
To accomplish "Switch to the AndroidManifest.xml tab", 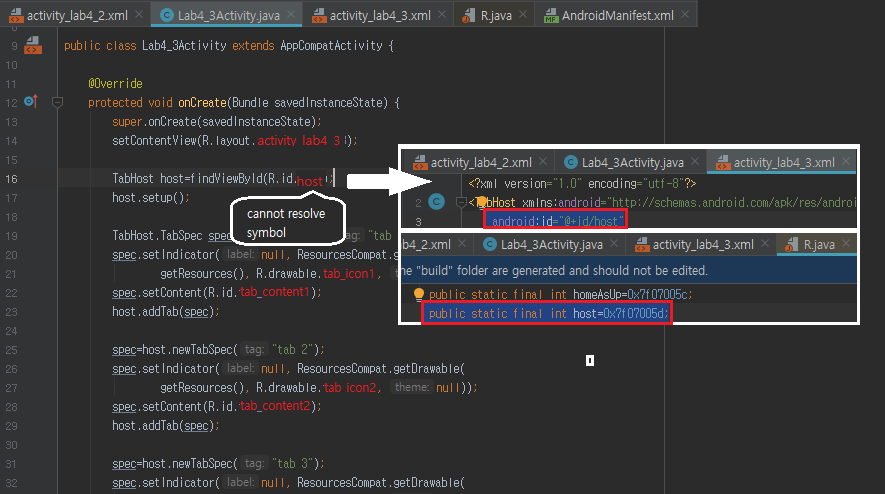I will tap(617, 16).
